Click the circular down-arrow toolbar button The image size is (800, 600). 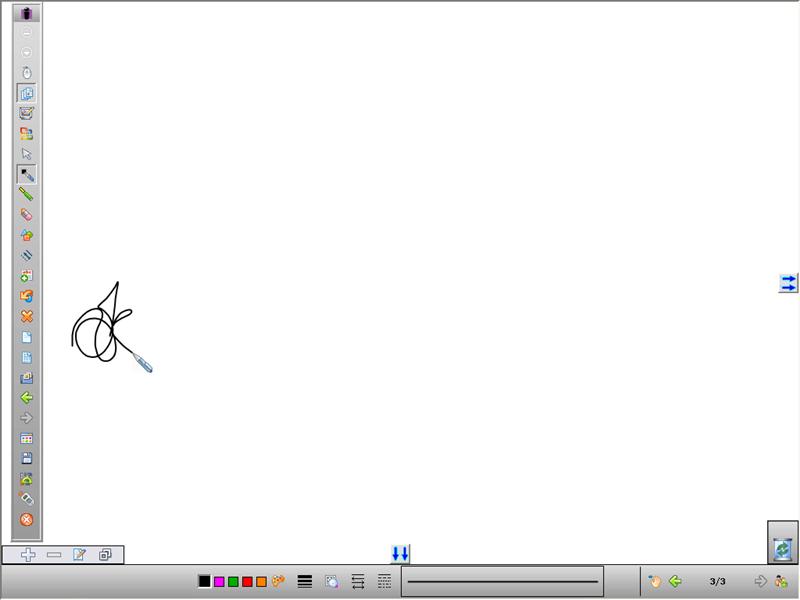coord(27,53)
